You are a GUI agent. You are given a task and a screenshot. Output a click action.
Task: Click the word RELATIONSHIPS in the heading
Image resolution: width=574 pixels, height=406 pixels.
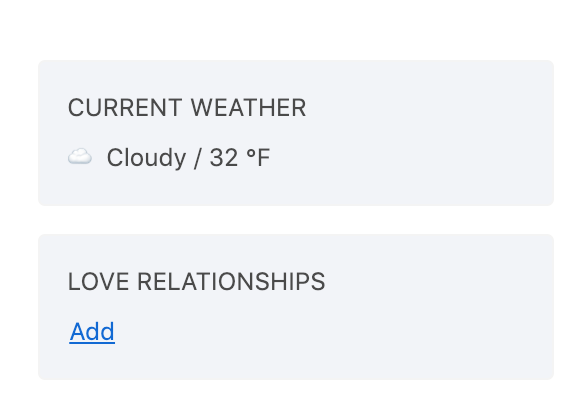click(231, 282)
